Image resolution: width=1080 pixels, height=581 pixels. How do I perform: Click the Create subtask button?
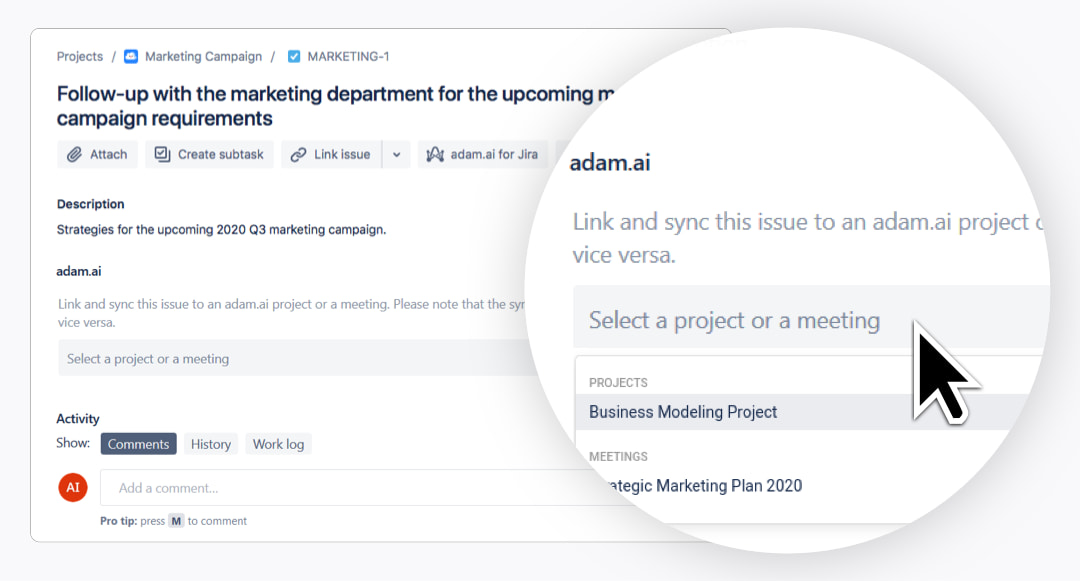click(209, 154)
